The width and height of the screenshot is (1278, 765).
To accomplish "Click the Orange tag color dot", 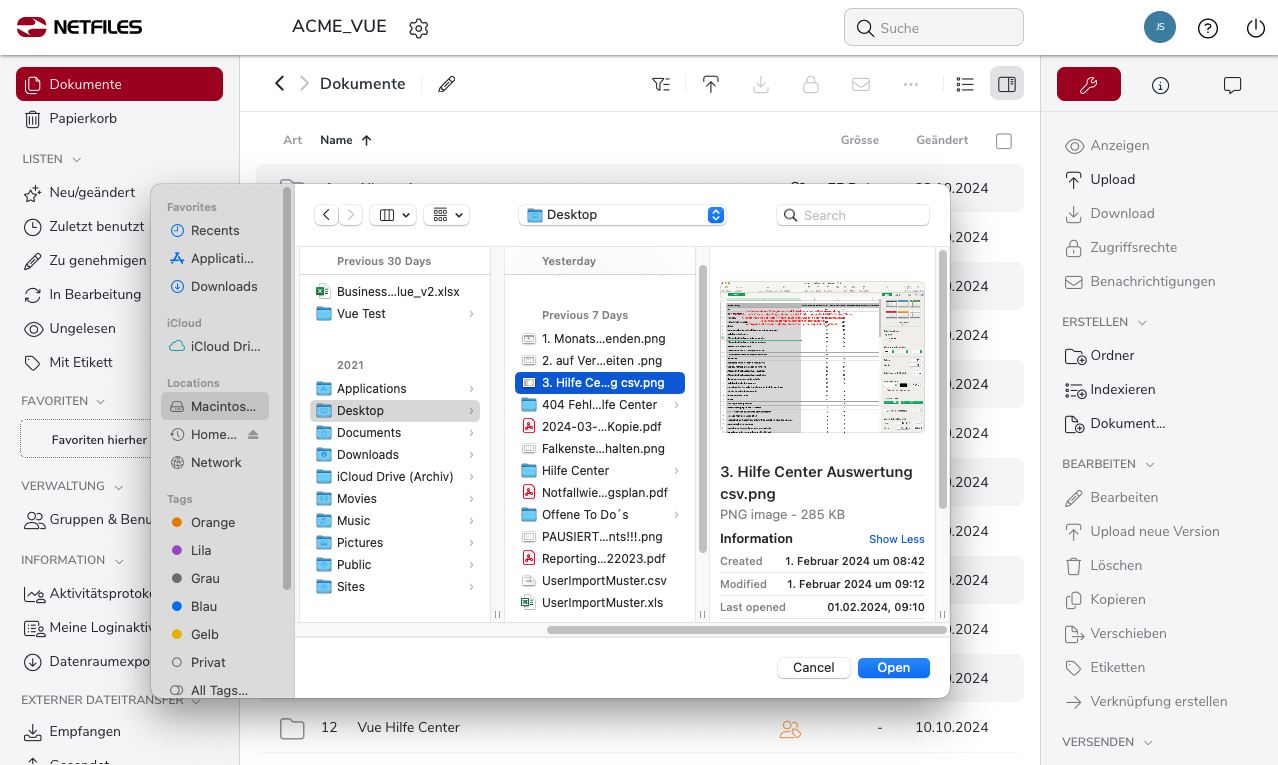I will coord(177,522).
